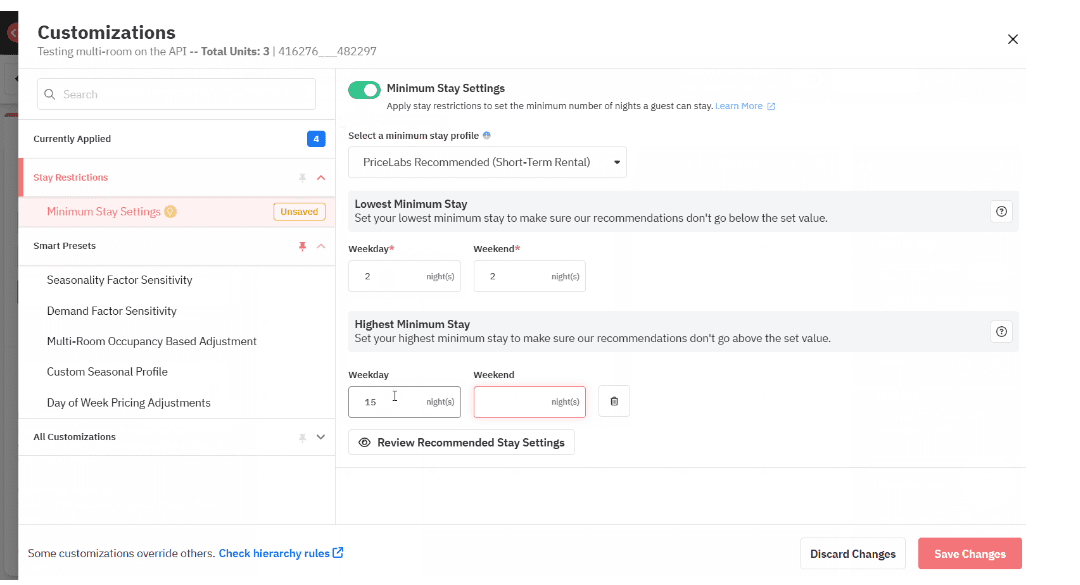Viewport: 1080px width, 585px height.
Task: Click info icon next to minimum stay profile label
Action: click(487, 135)
